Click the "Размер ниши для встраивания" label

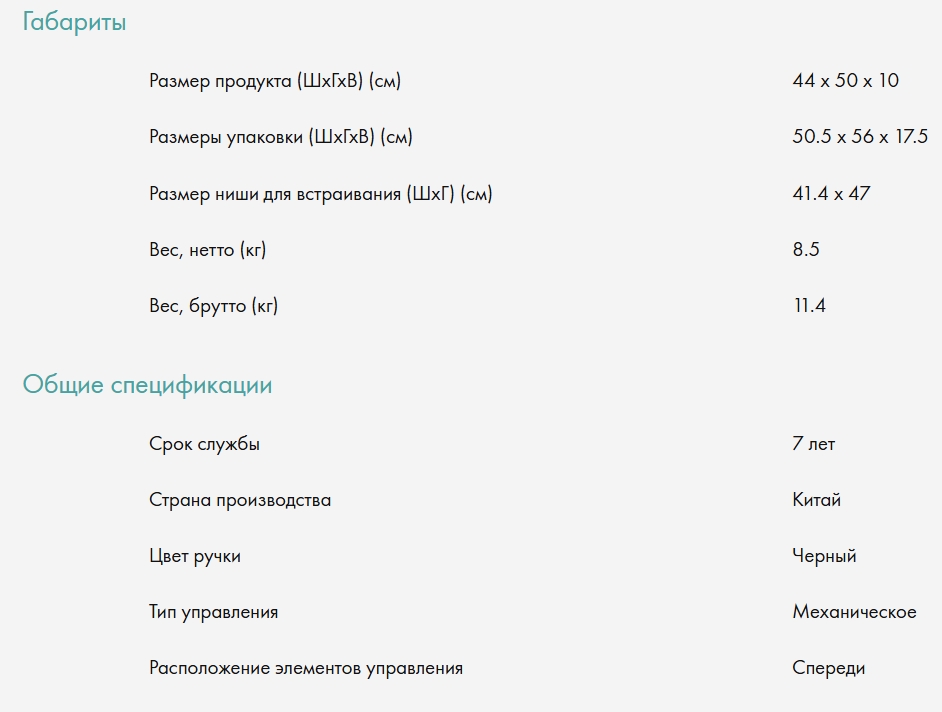click(x=320, y=193)
